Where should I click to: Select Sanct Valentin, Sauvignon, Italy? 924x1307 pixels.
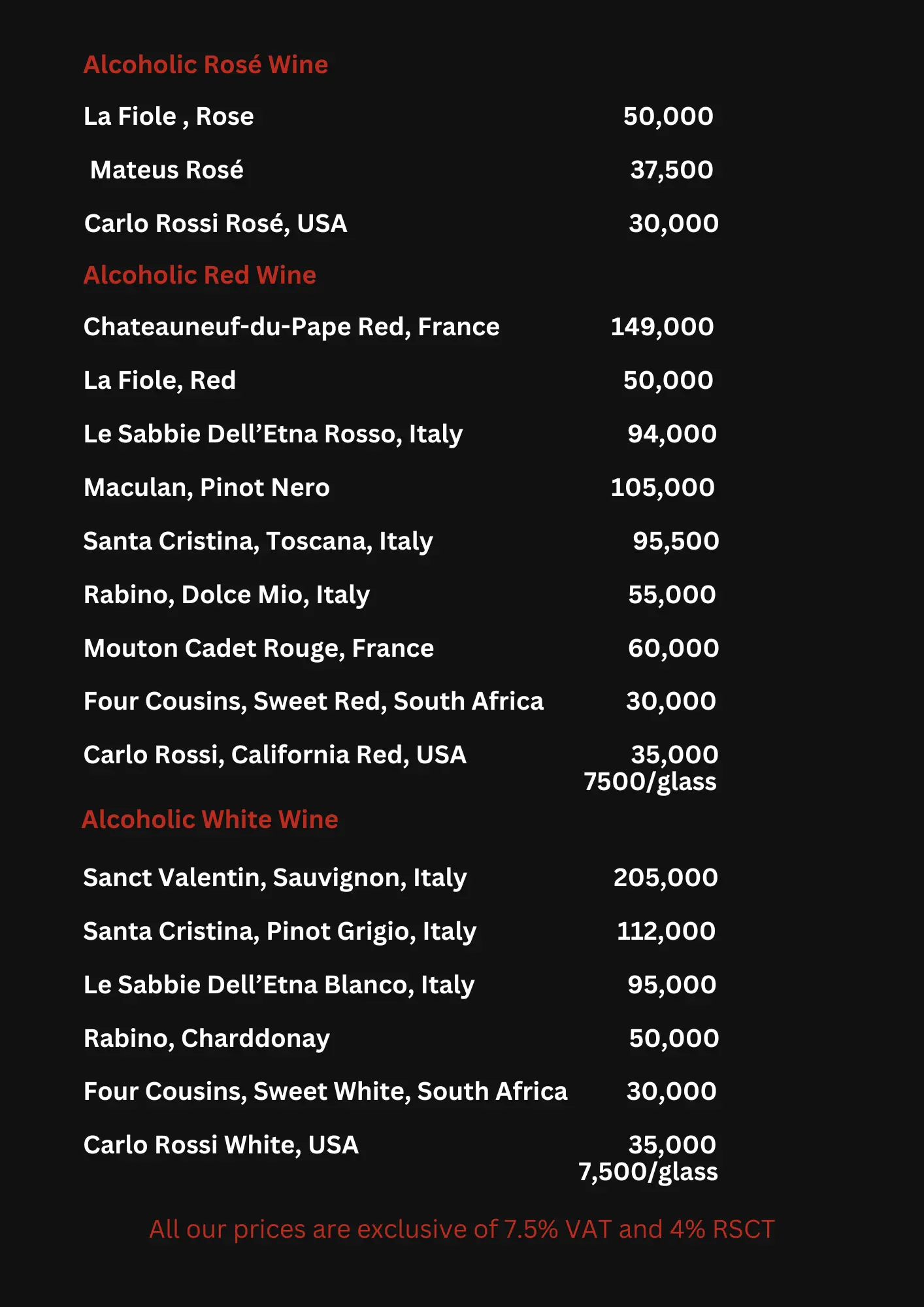[x=275, y=878]
